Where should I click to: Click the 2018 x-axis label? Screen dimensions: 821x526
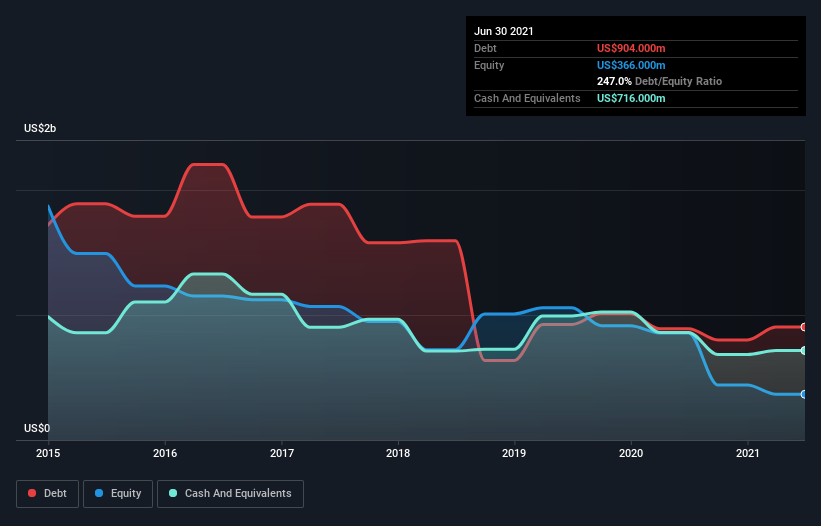pos(398,453)
